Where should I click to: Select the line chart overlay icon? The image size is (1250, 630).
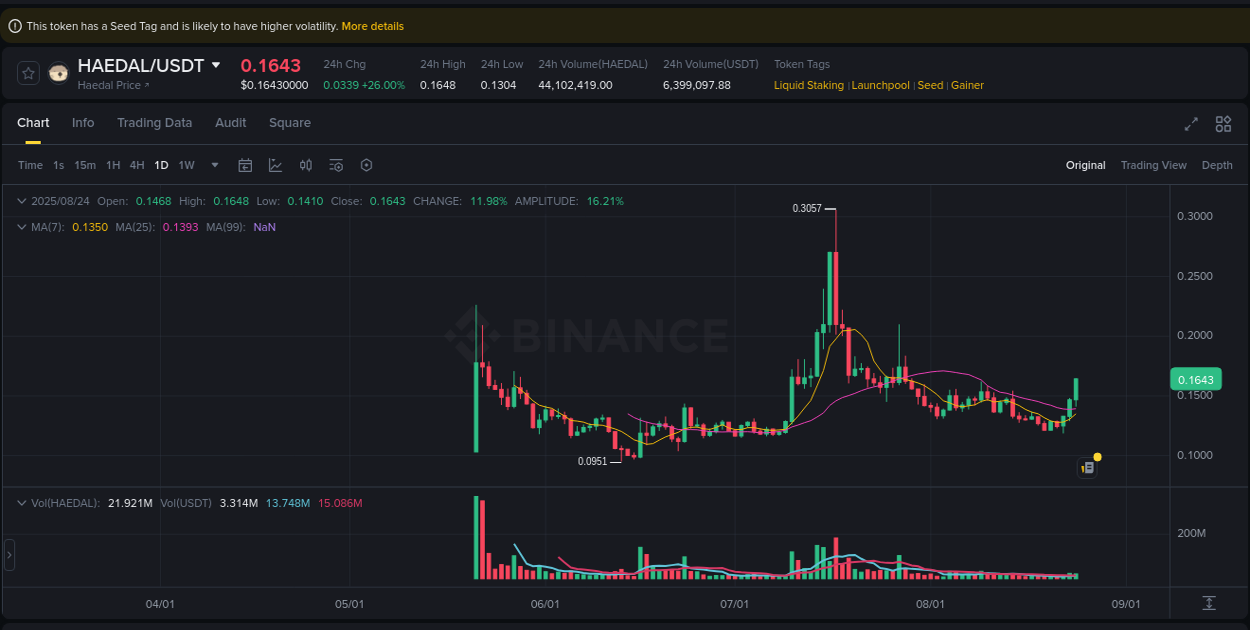(275, 165)
